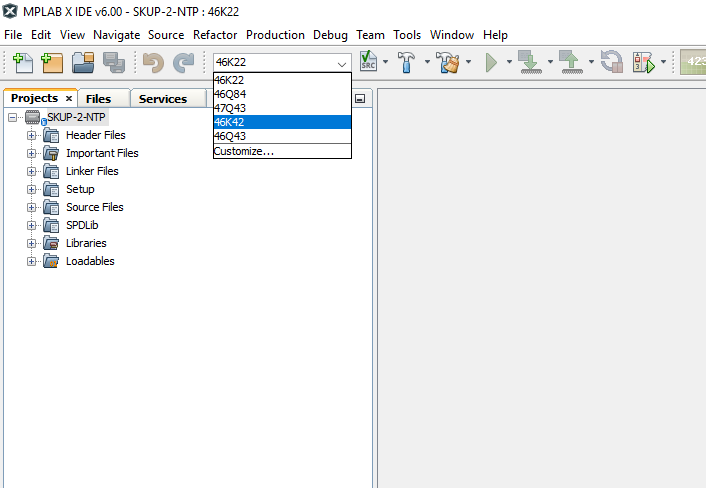Click the Debug Project icon
The image size is (706, 488).
(644, 62)
